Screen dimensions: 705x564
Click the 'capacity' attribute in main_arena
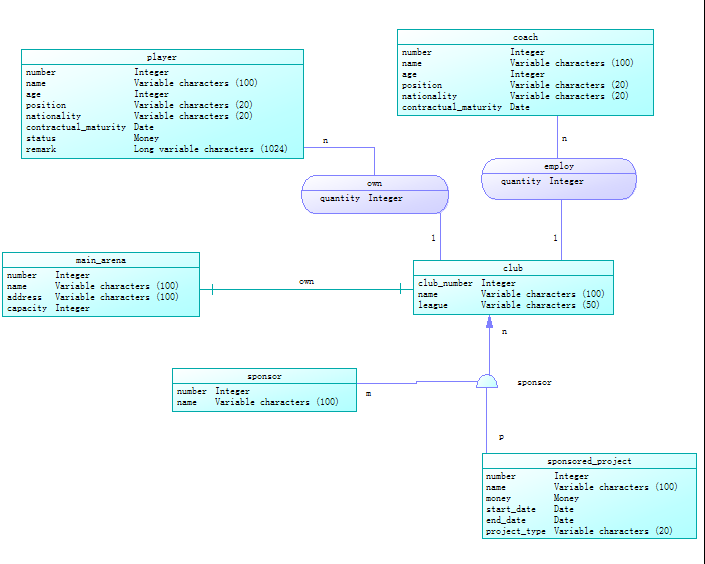27,309
